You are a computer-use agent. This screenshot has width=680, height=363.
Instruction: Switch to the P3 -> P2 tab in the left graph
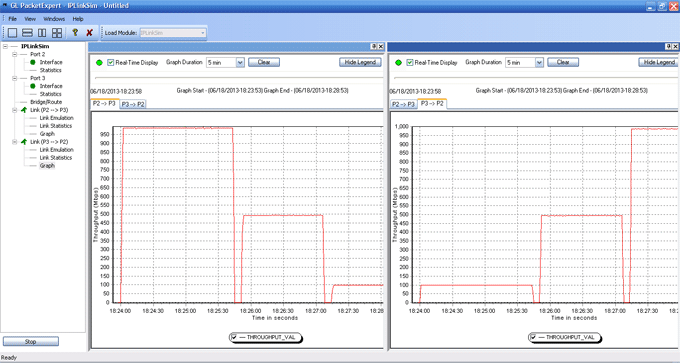[x=133, y=104]
